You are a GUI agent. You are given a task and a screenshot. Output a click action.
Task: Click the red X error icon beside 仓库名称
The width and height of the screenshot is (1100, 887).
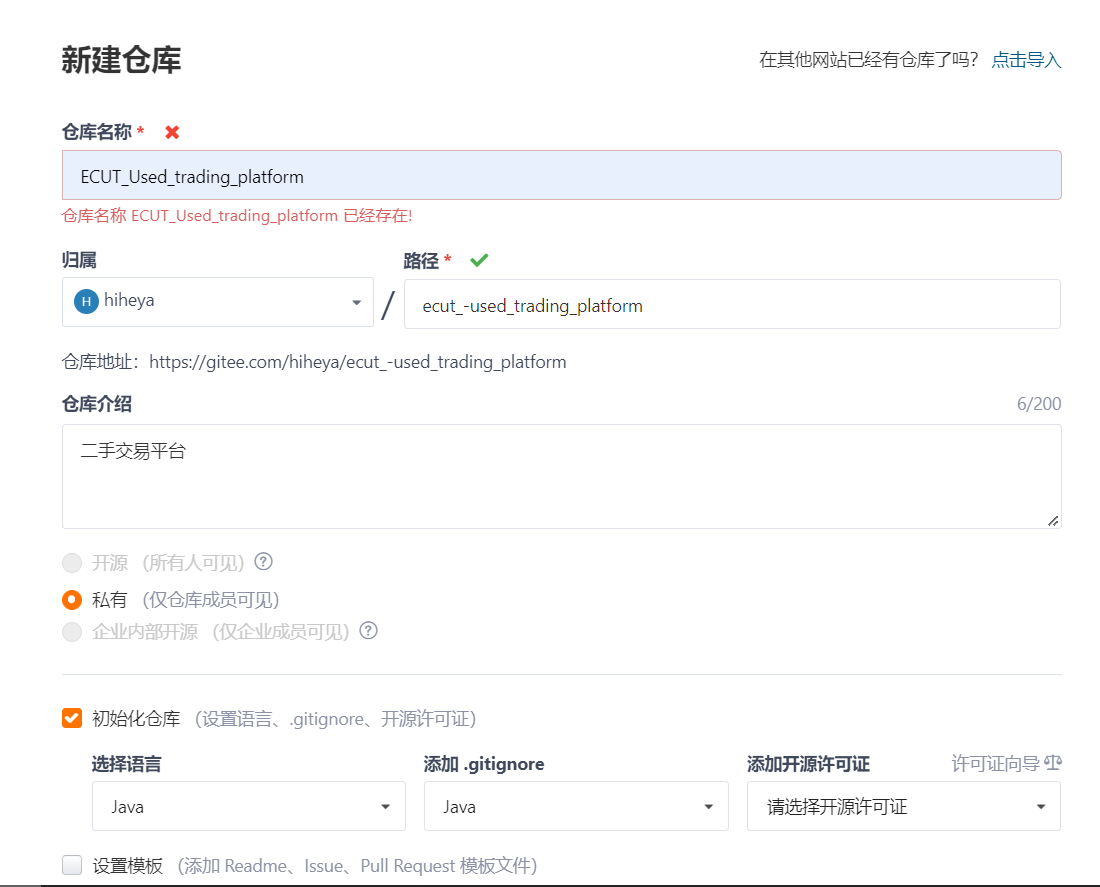pos(172,131)
